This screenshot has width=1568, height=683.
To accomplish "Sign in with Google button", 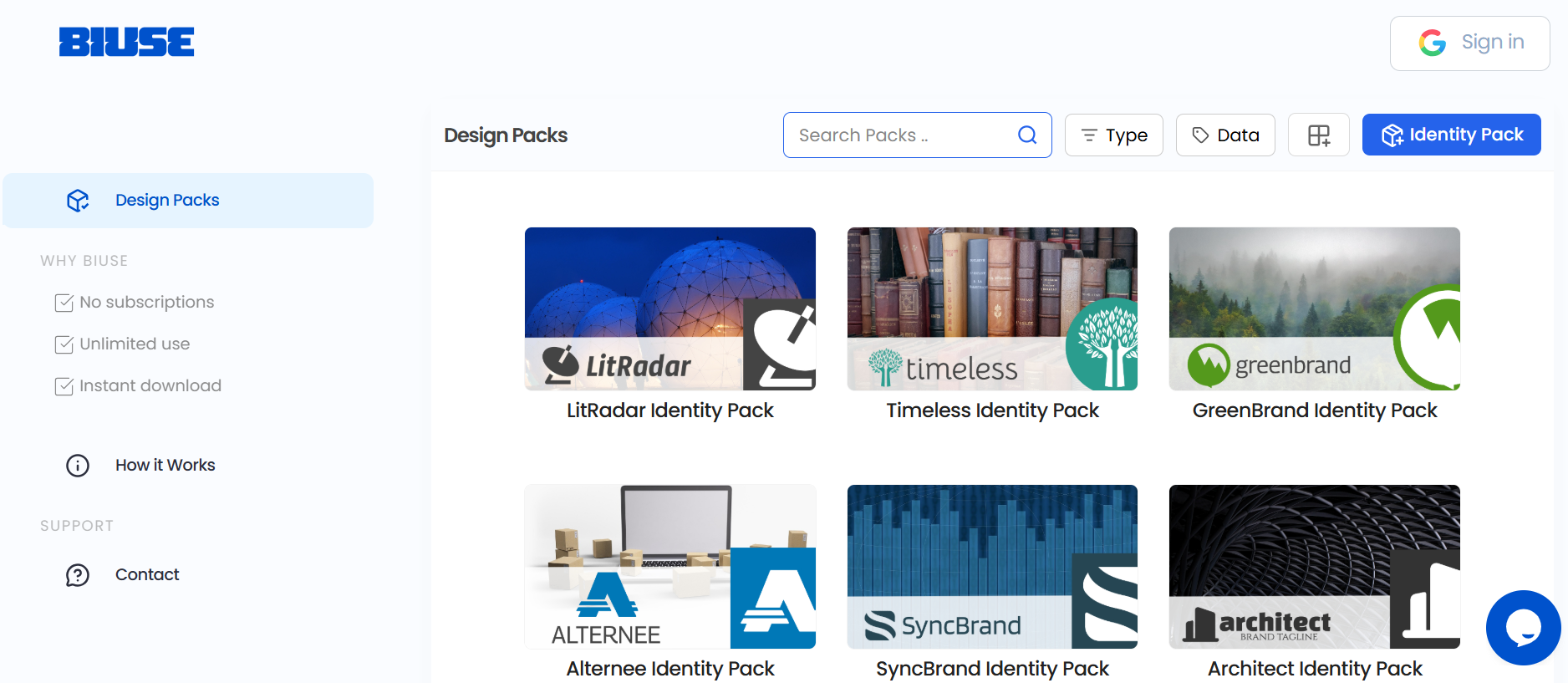I will (x=1469, y=43).
